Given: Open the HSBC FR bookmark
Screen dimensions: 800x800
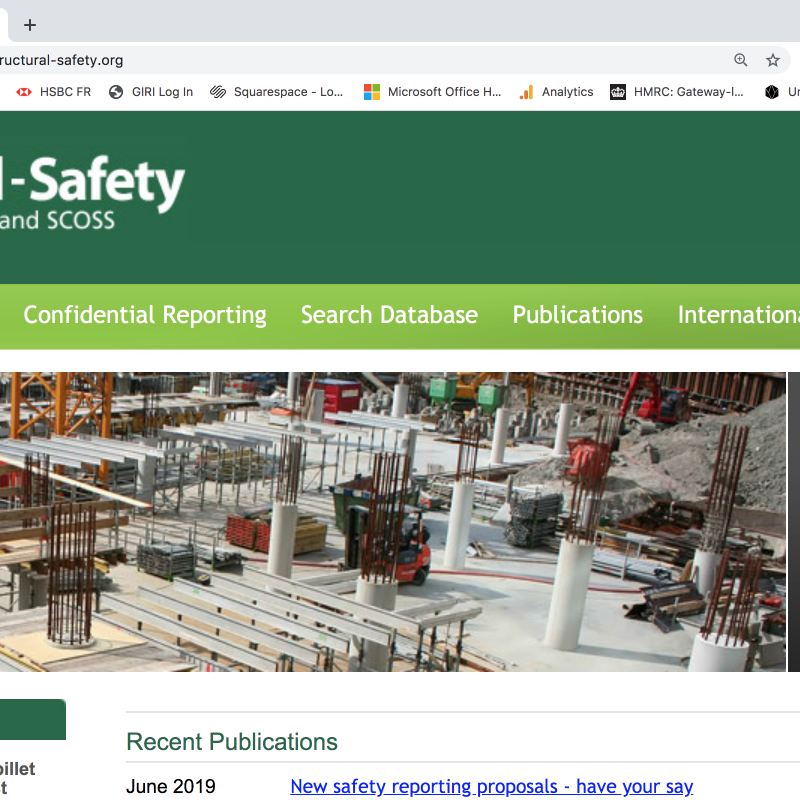Looking at the screenshot, I should 54,92.
